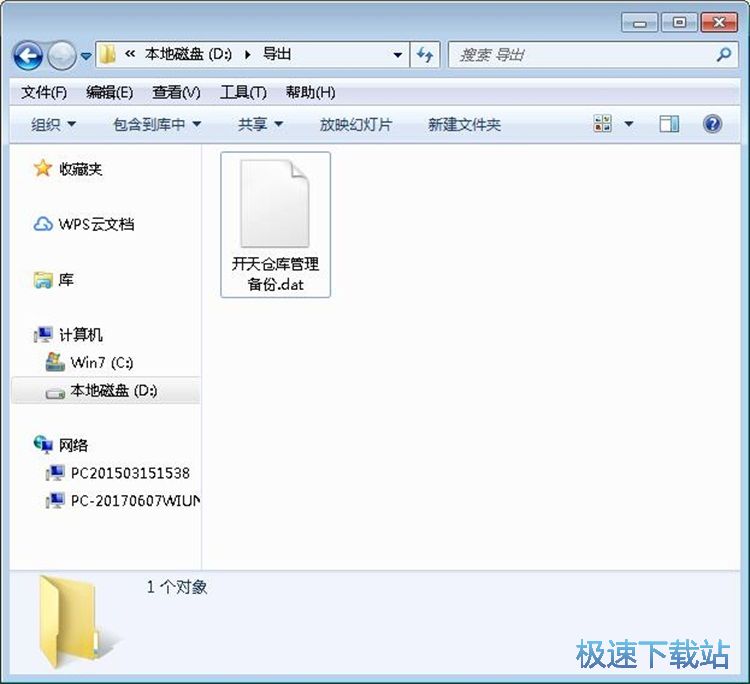Click the Win7 (C:) drive icon

click(55, 362)
